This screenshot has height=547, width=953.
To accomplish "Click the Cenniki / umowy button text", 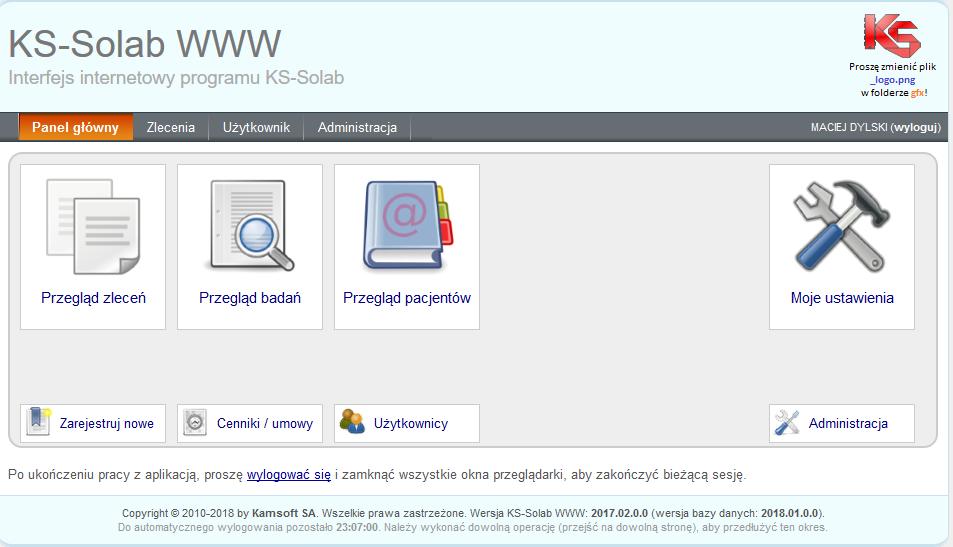I will coord(265,423).
